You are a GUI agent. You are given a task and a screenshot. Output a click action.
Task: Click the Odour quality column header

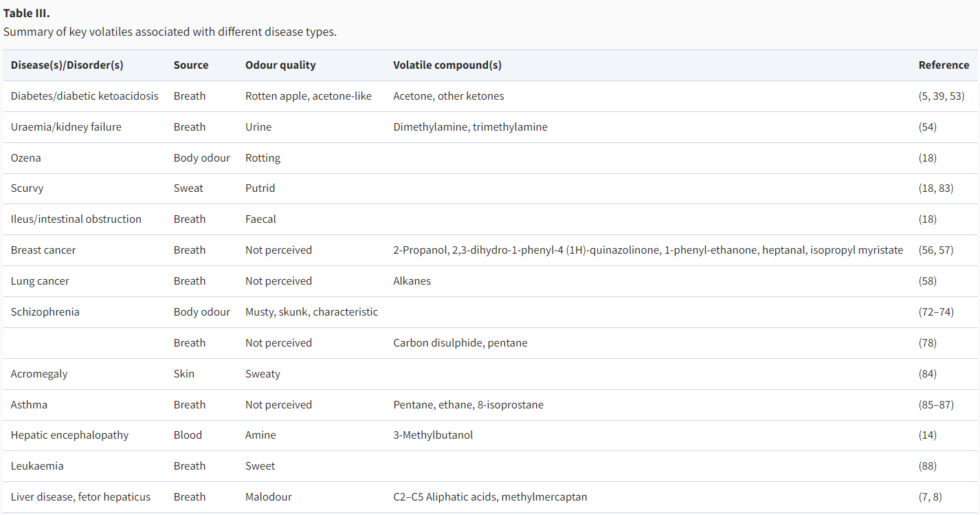pyautogui.click(x=280, y=65)
